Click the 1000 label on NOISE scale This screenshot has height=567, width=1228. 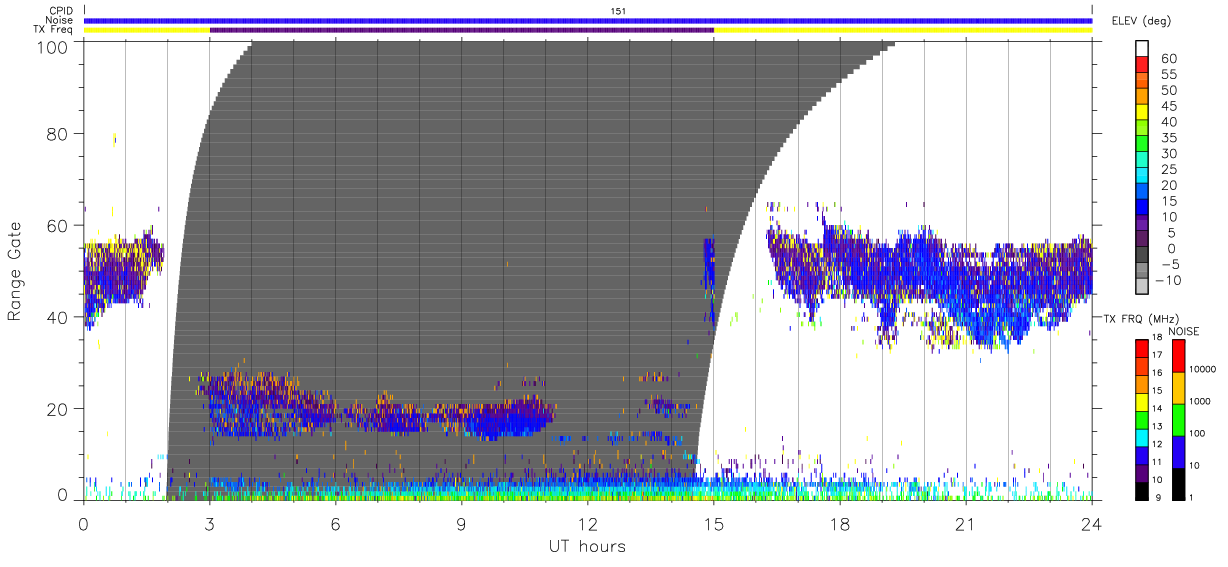(x=1200, y=402)
